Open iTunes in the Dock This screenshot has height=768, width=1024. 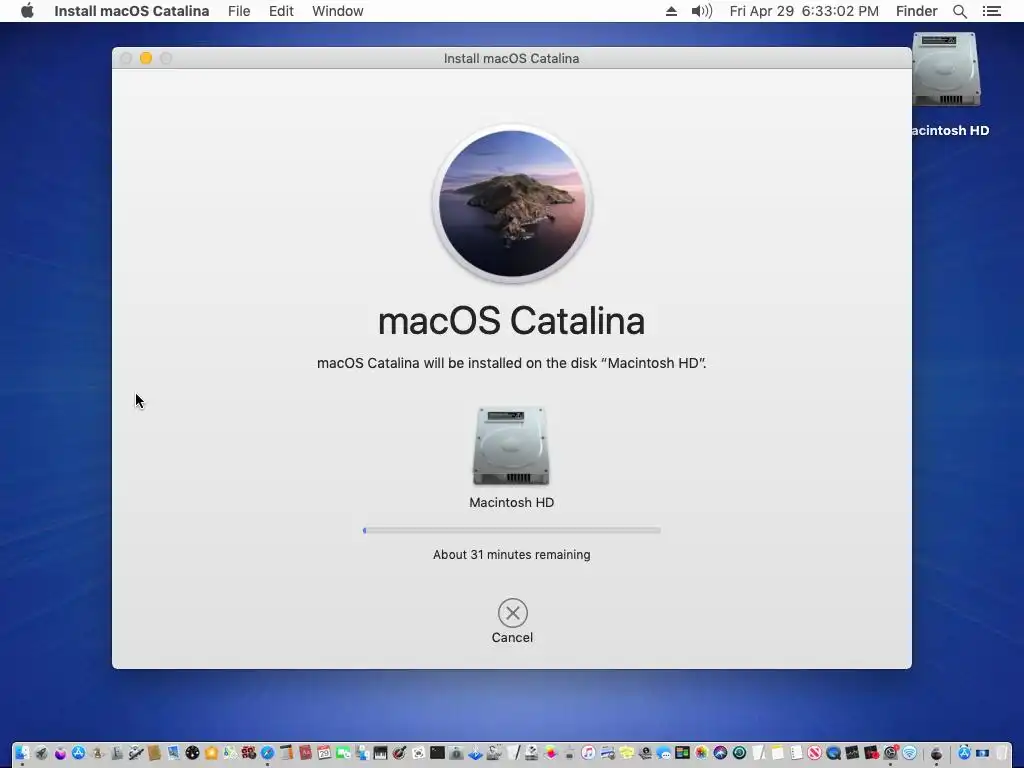click(588, 753)
